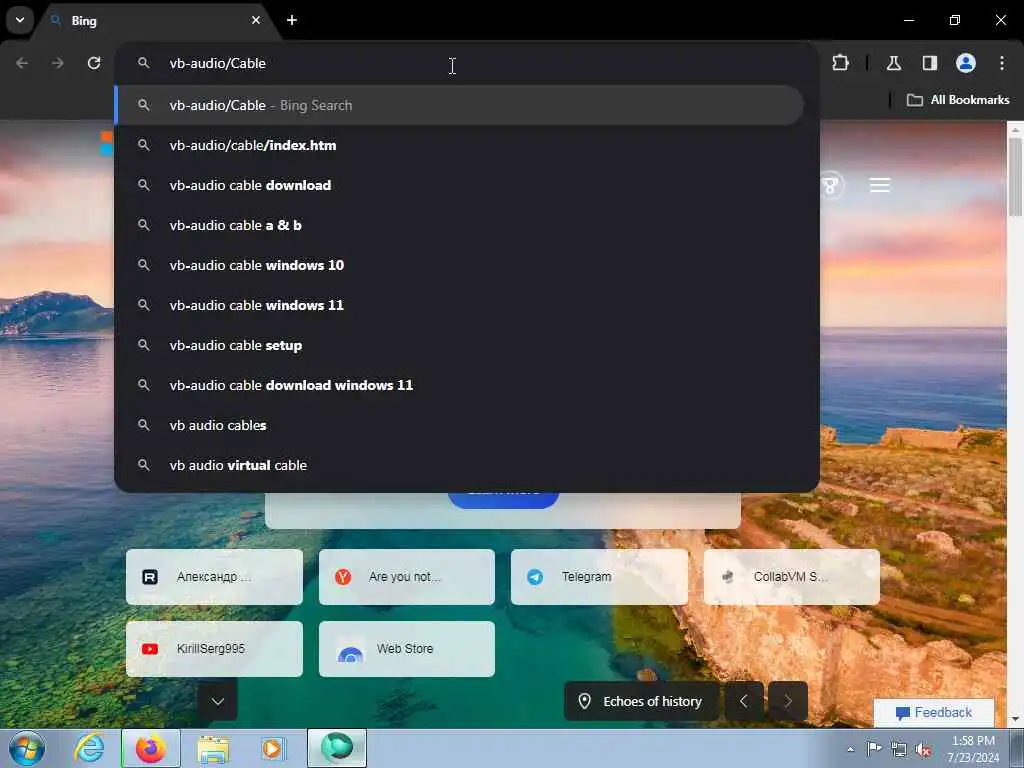Open the profile avatar menu
The width and height of the screenshot is (1024, 768).
(965, 63)
